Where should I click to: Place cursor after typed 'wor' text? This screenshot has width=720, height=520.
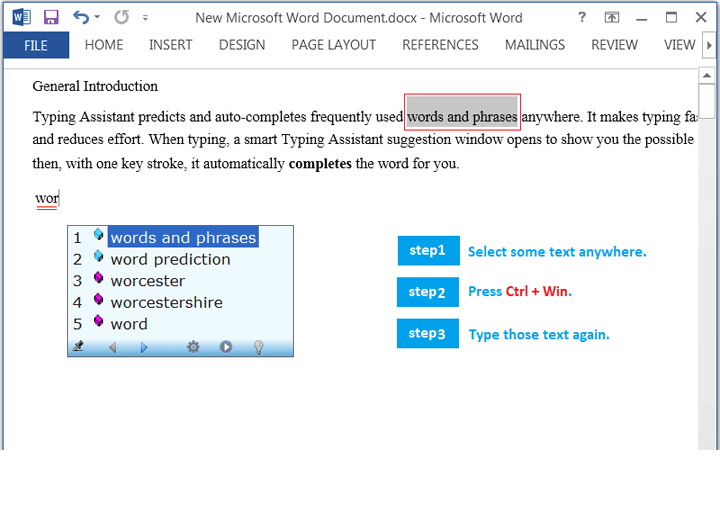59,198
